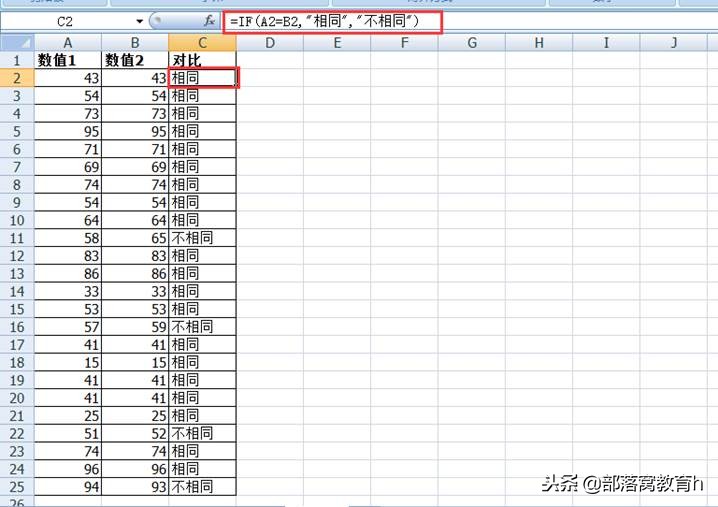Click cell B11 with value 65

pyautogui.click(x=135, y=238)
